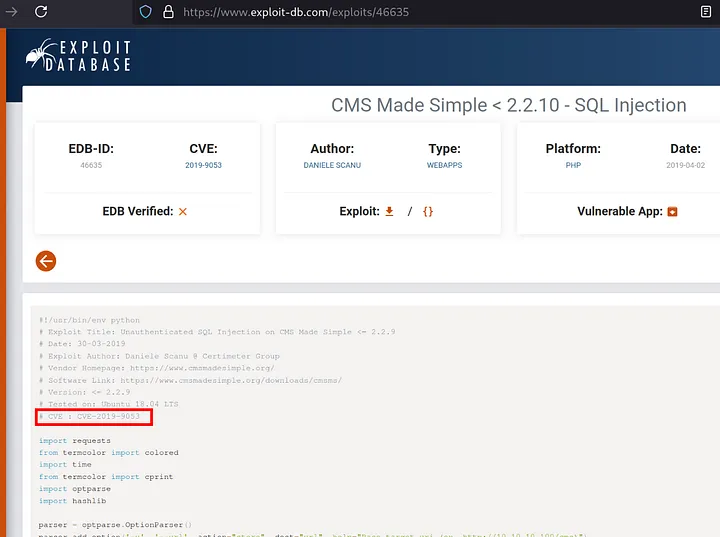Click the 'import requests' code line

74,441
